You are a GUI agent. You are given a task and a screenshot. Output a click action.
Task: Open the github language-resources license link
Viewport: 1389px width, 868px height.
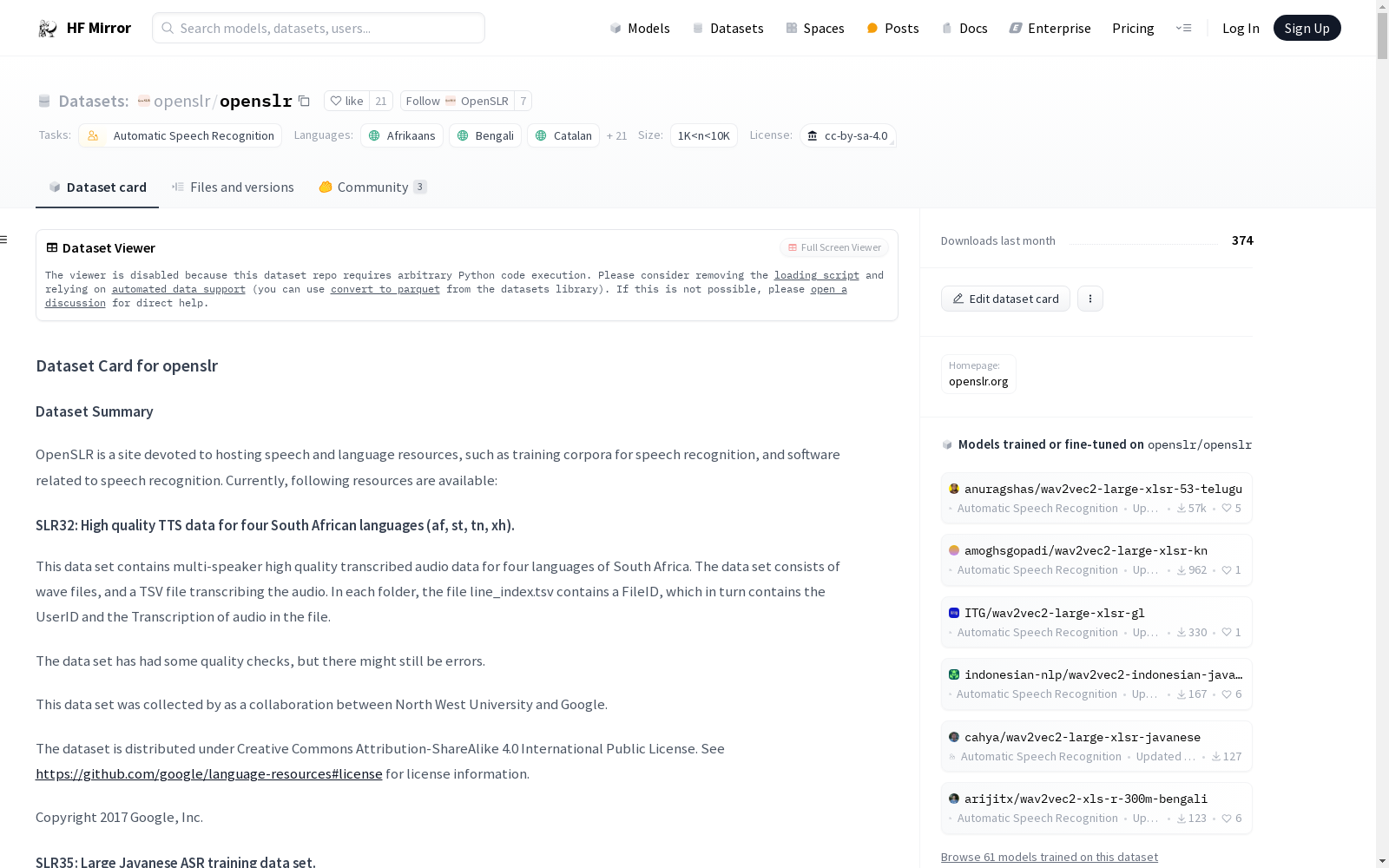coord(209,773)
